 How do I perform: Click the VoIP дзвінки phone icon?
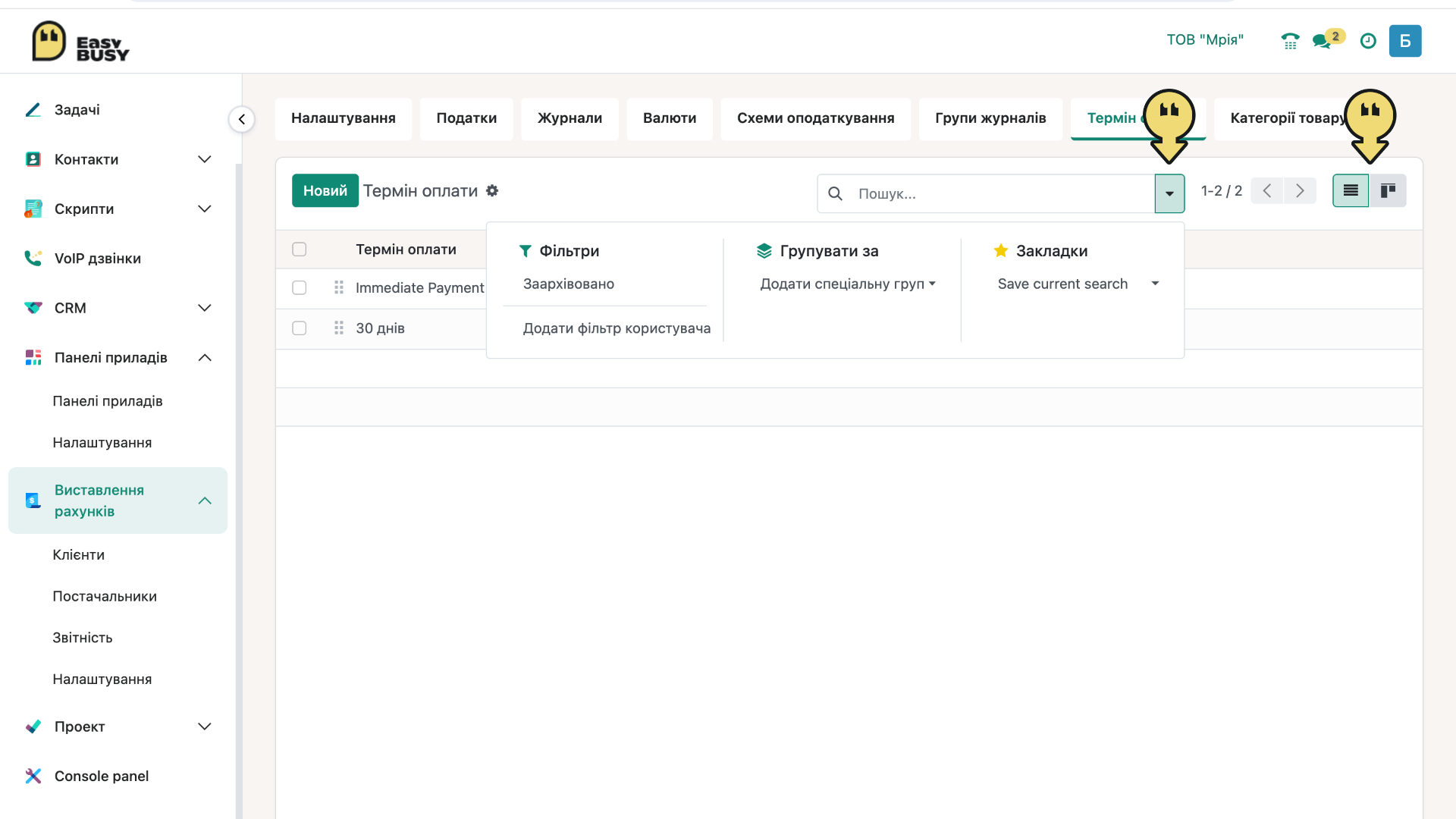[33, 259]
